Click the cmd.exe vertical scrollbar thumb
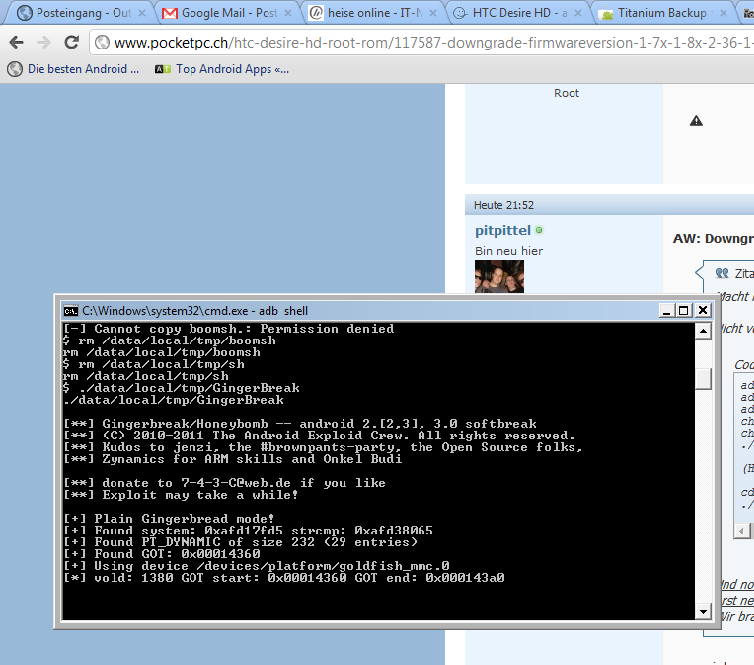 (704, 378)
